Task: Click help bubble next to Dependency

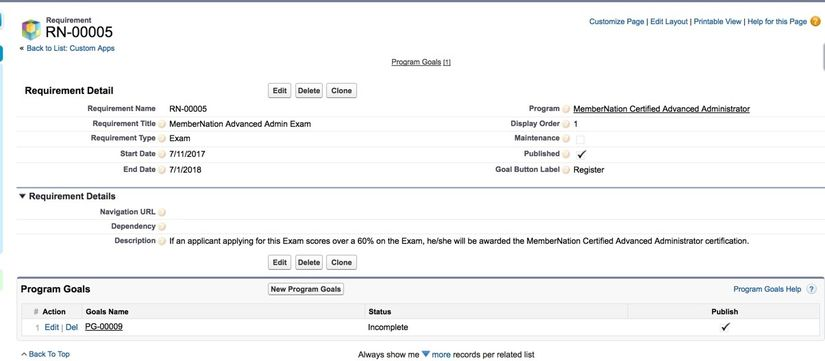Action: pos(162,227)
